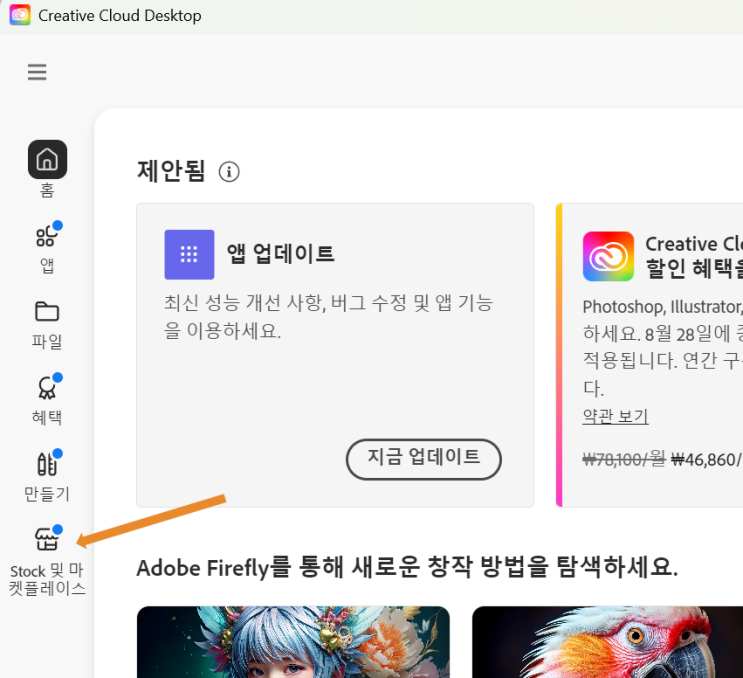Open the 혜택 benefits ribbon icon
The height and width of the screenshot is (678, 743).
tap(47, 388)
